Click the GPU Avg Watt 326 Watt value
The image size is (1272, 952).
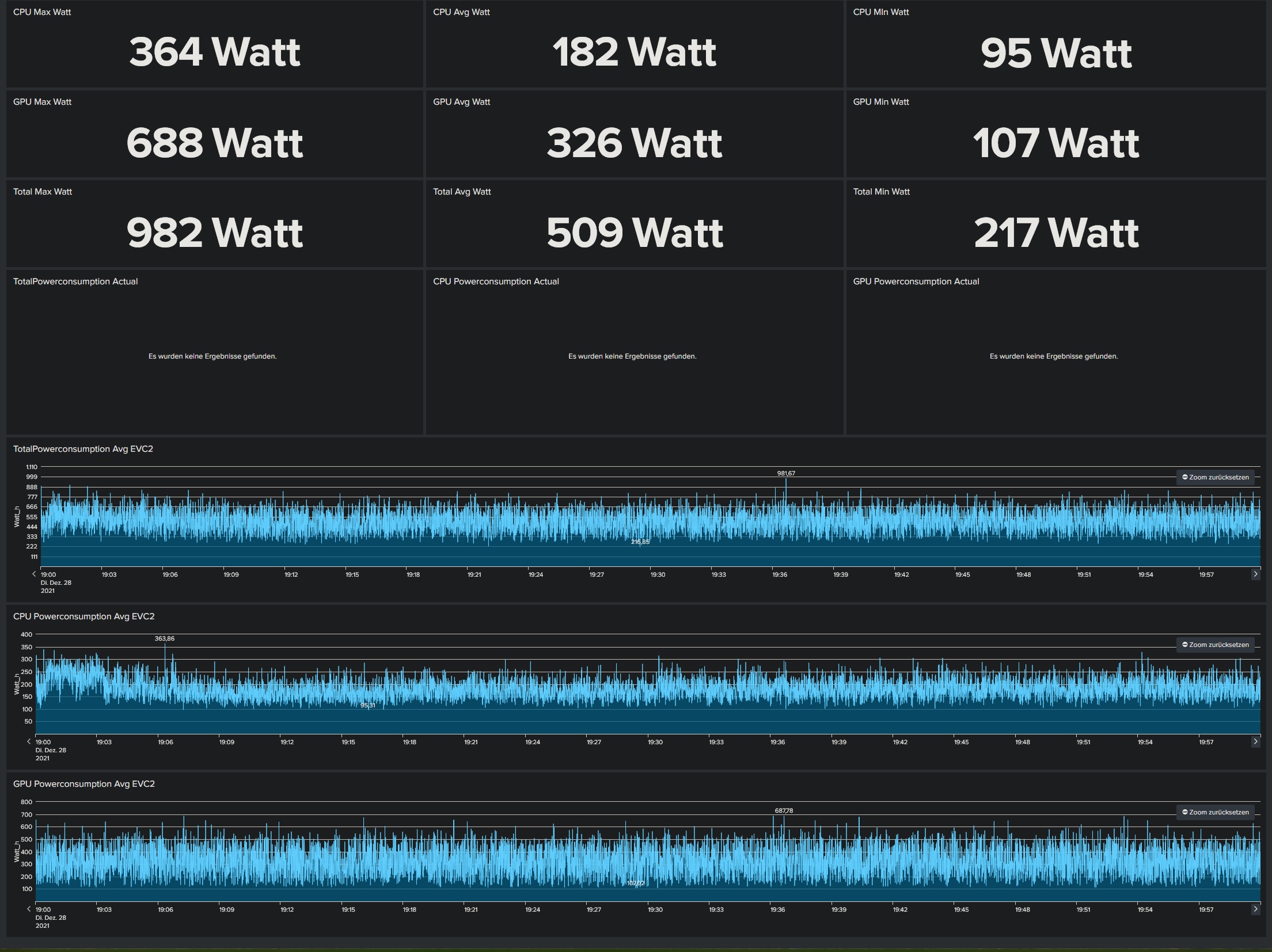pyautogui.click(x=634, y=142)
